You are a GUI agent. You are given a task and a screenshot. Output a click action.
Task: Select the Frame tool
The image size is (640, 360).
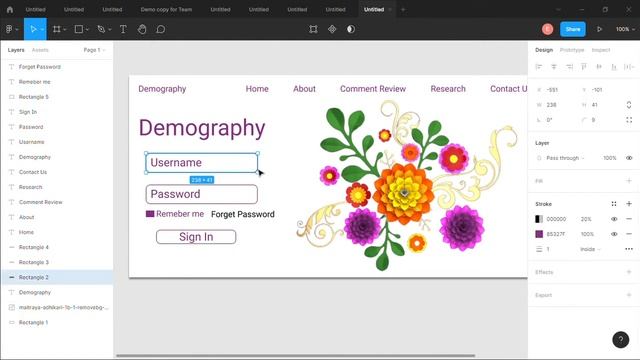(x=57, y=29)
